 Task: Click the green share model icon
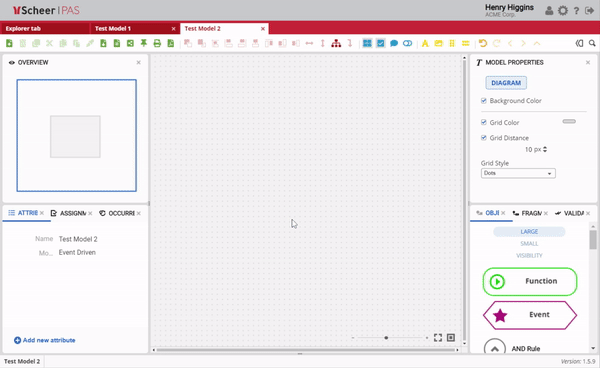point(130,43)
